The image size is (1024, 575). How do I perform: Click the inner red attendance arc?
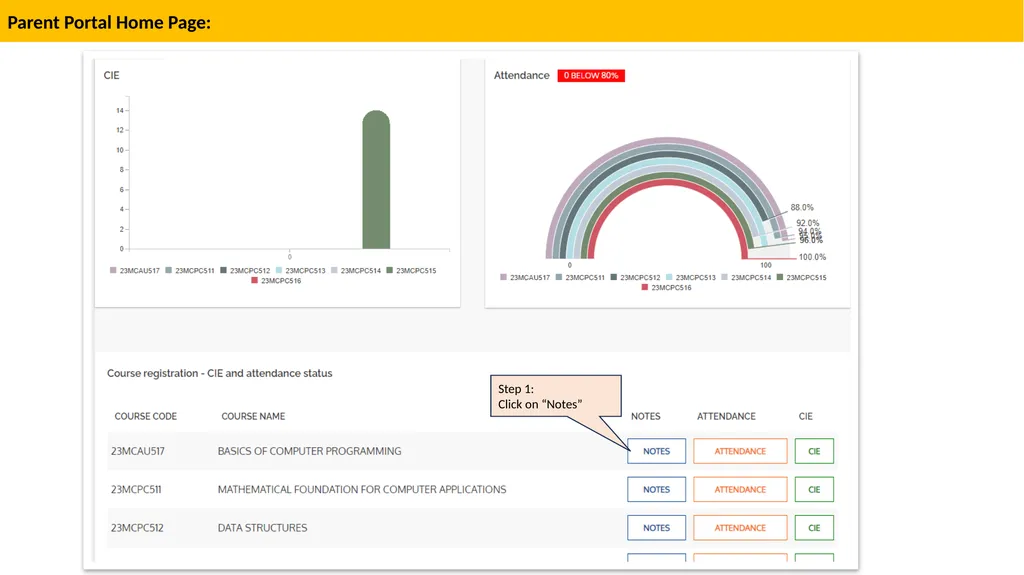coord(667,184)
